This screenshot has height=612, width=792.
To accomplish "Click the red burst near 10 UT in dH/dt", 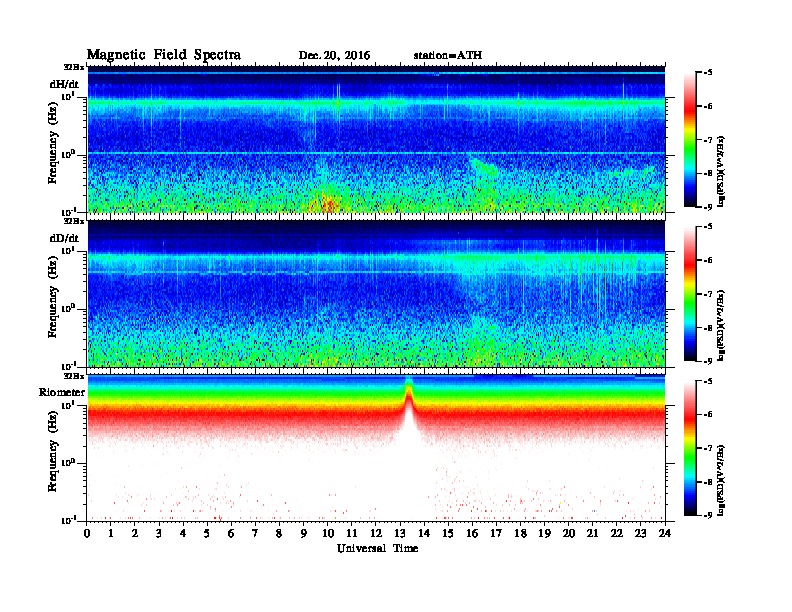I will tap(326, 203).
